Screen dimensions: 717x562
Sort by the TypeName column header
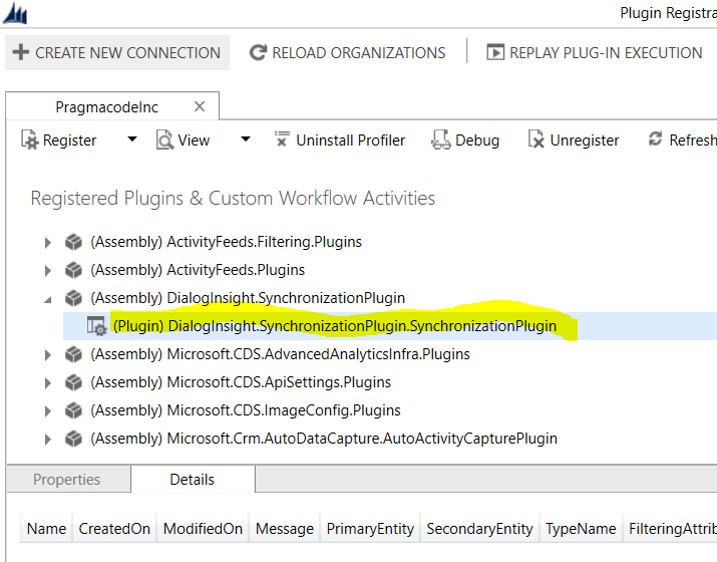click(581, 529)
